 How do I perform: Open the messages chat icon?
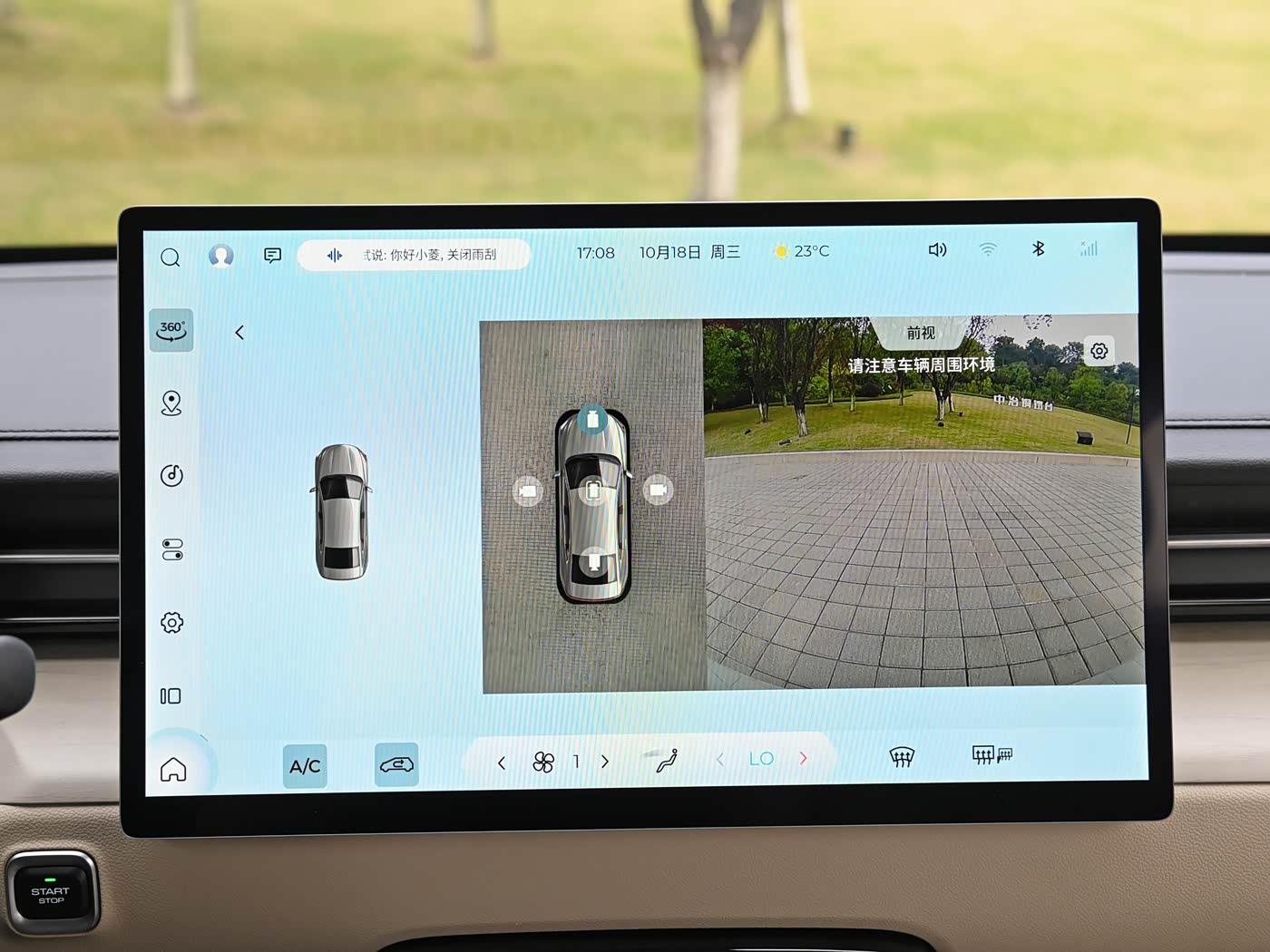(272, 256)
